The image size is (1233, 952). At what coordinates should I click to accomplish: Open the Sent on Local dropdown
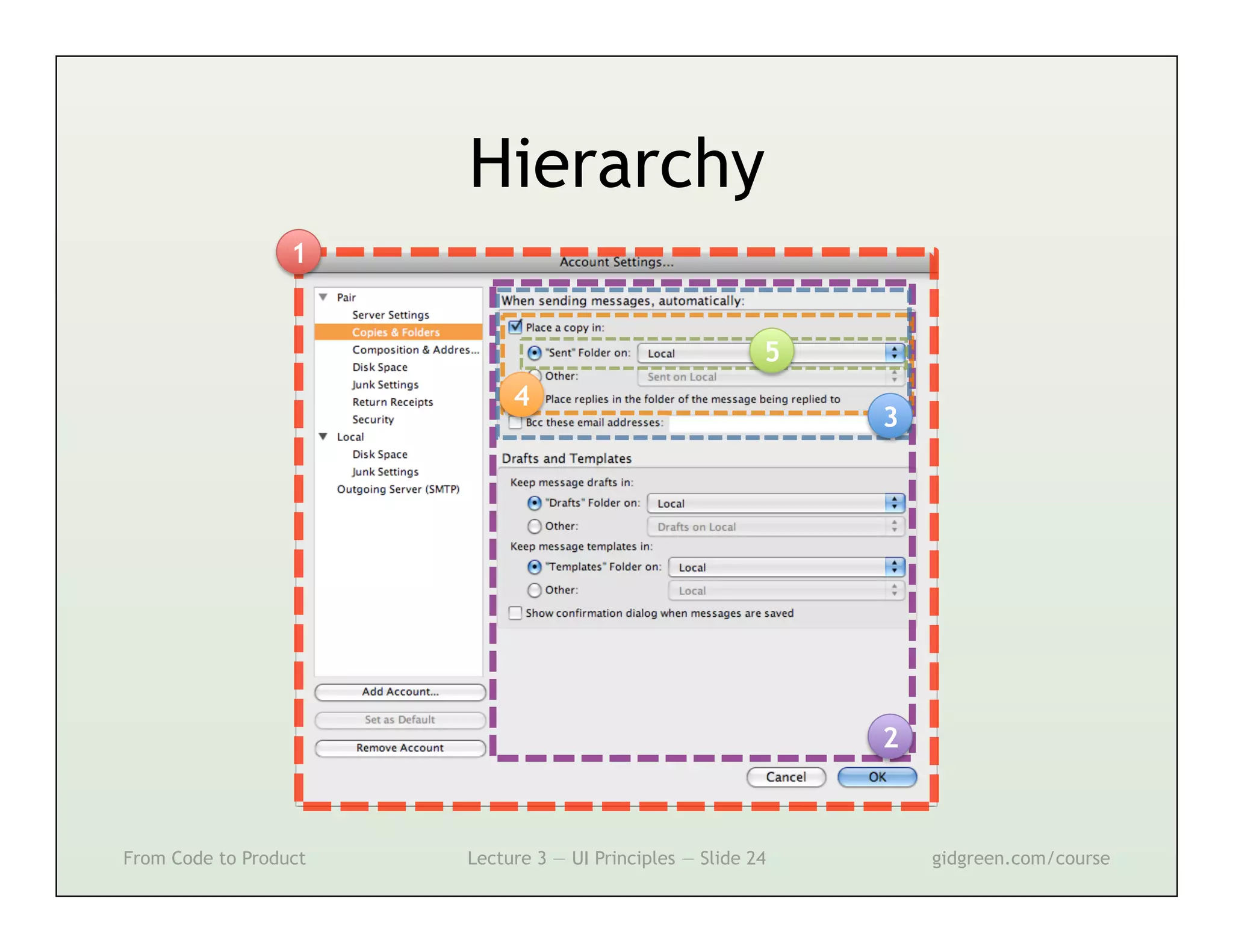pos(771,377)
